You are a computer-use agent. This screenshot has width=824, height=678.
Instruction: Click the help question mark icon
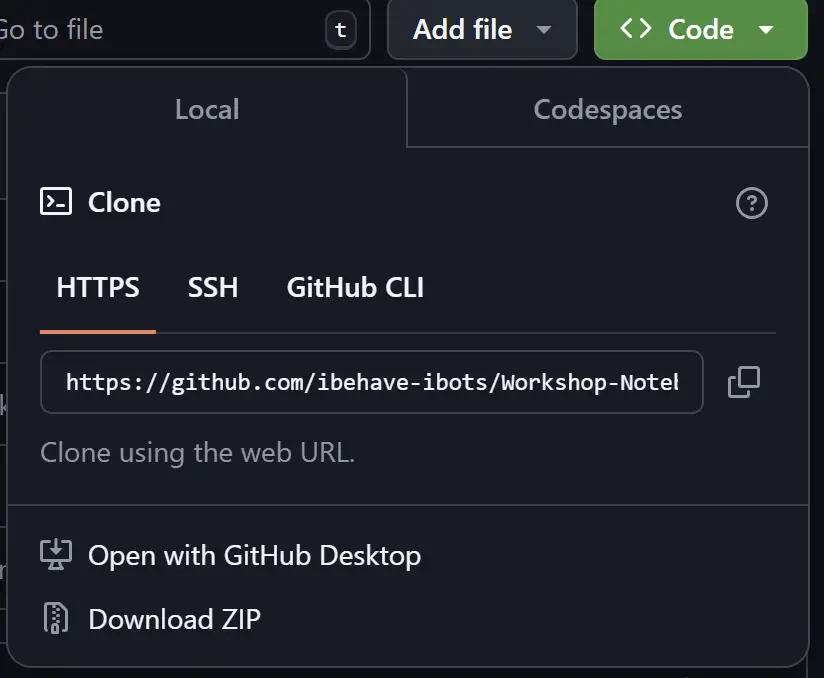[751, 203]
